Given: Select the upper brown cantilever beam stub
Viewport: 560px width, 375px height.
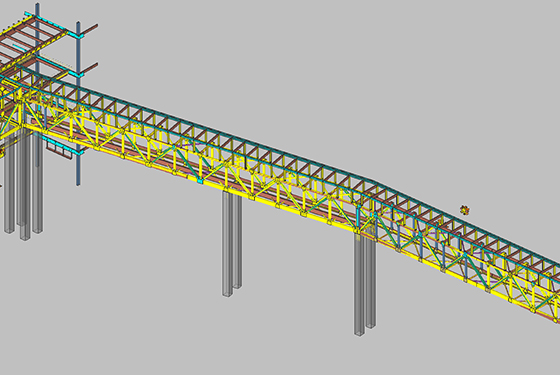Looking at the screenshot, I should point(90,30).
